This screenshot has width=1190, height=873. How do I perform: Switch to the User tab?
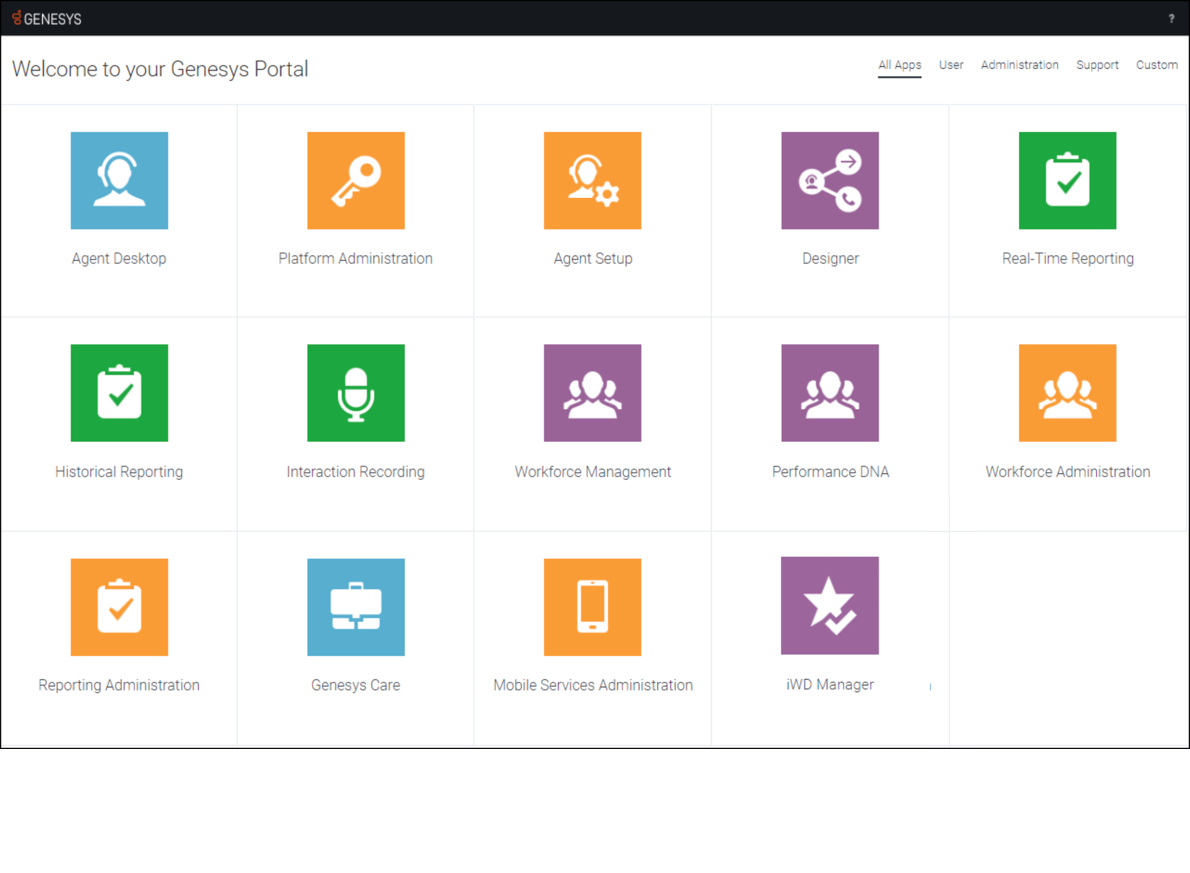(x=951, y=65)
